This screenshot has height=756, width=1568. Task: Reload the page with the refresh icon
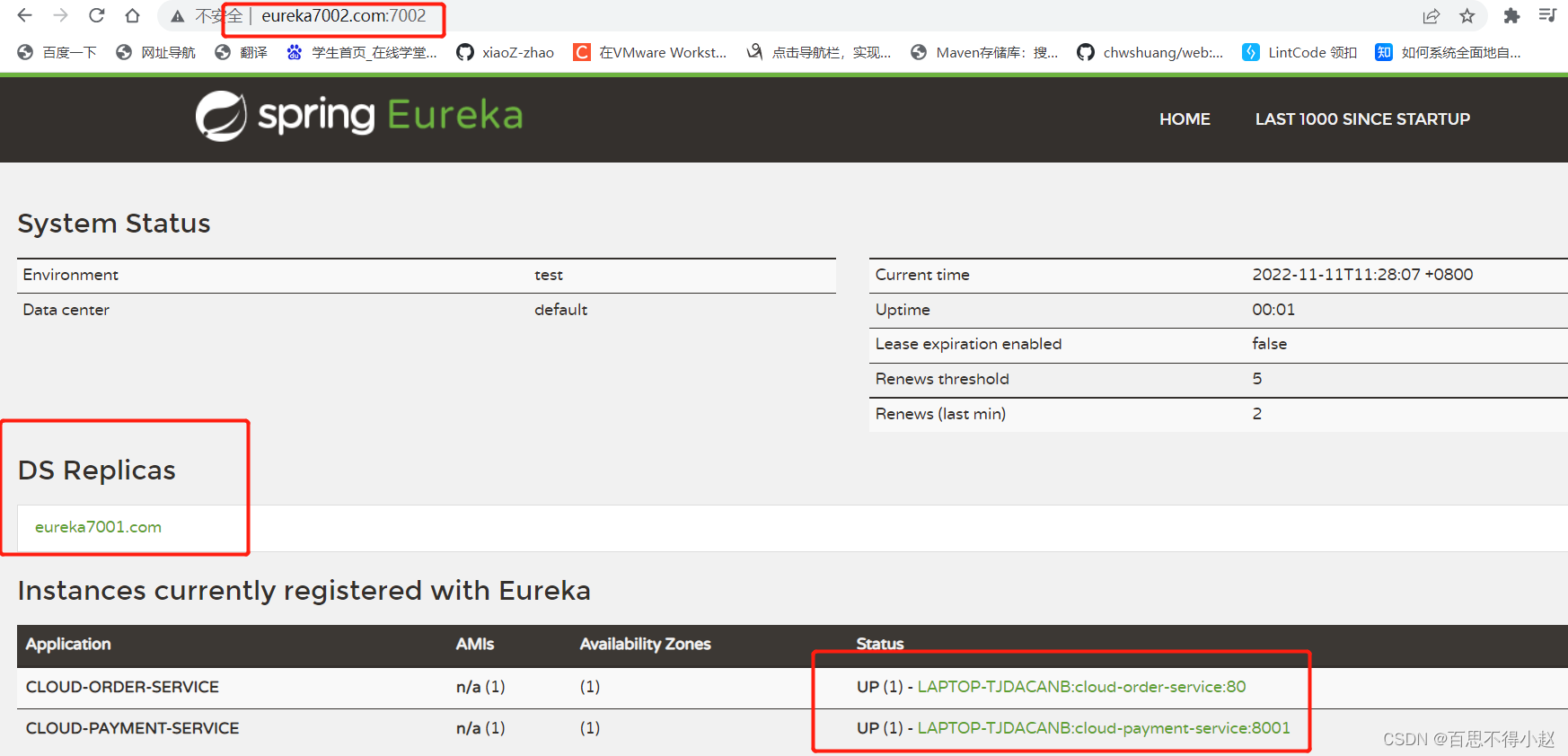coord(96,15)
